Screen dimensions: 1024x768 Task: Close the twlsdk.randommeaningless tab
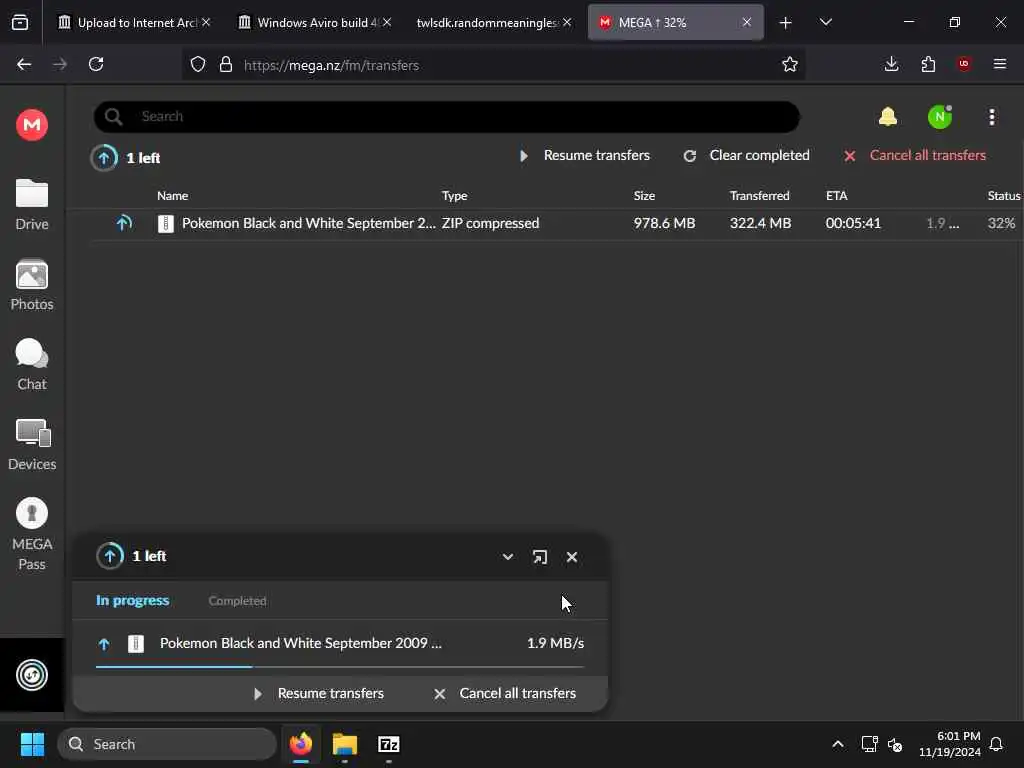(x=567, y=22)
